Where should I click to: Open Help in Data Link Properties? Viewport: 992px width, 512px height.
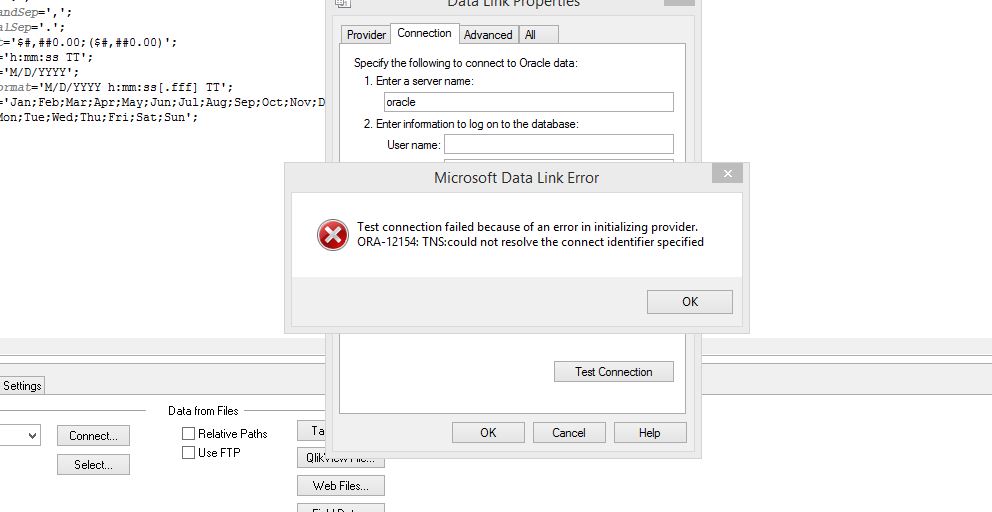tap(649, 433)
